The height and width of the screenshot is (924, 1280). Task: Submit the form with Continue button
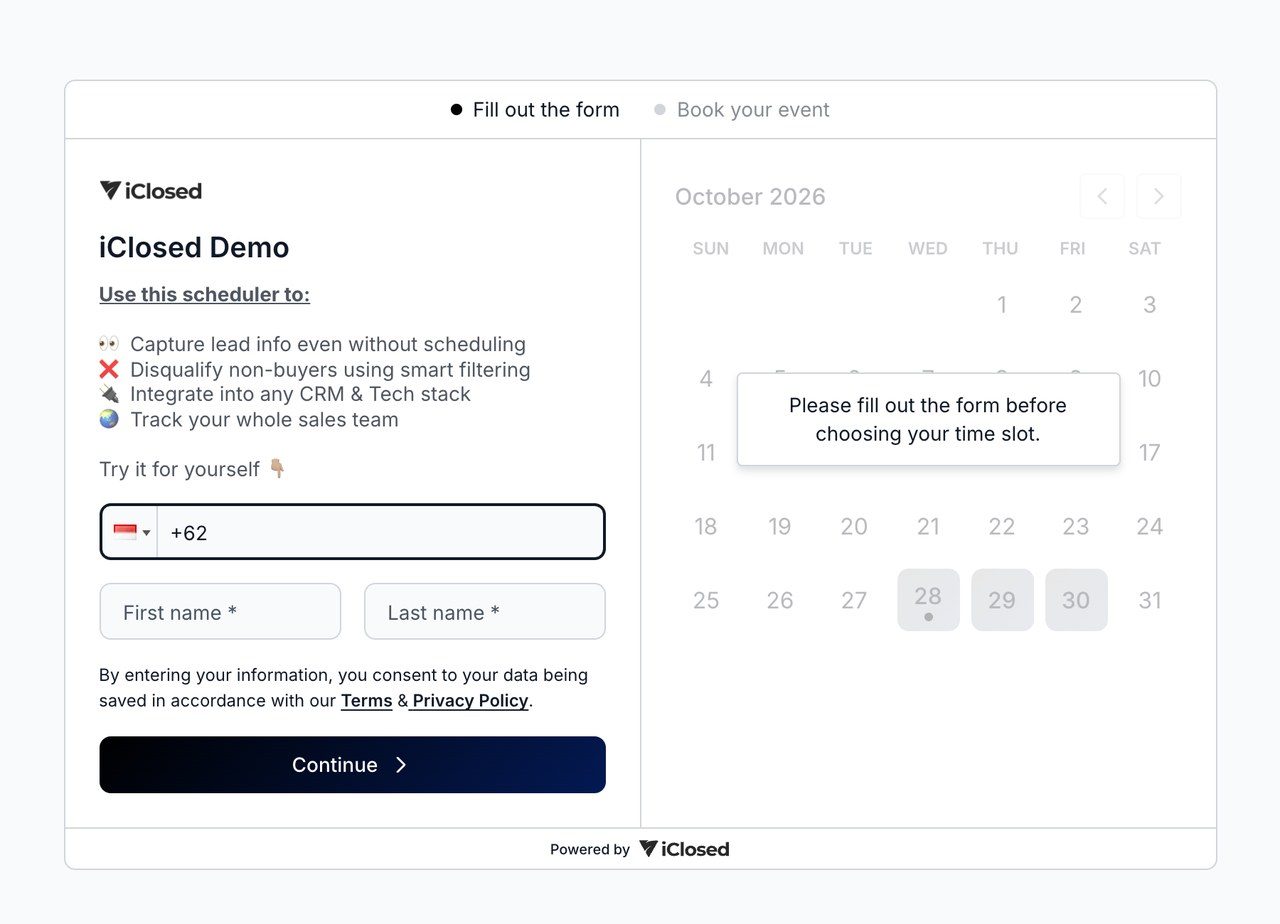pos(352,765)
